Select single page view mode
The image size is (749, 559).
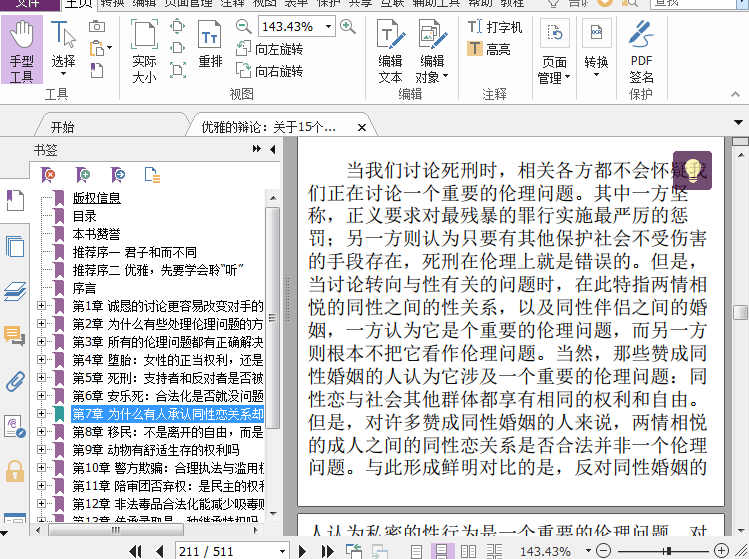[417, 551]
